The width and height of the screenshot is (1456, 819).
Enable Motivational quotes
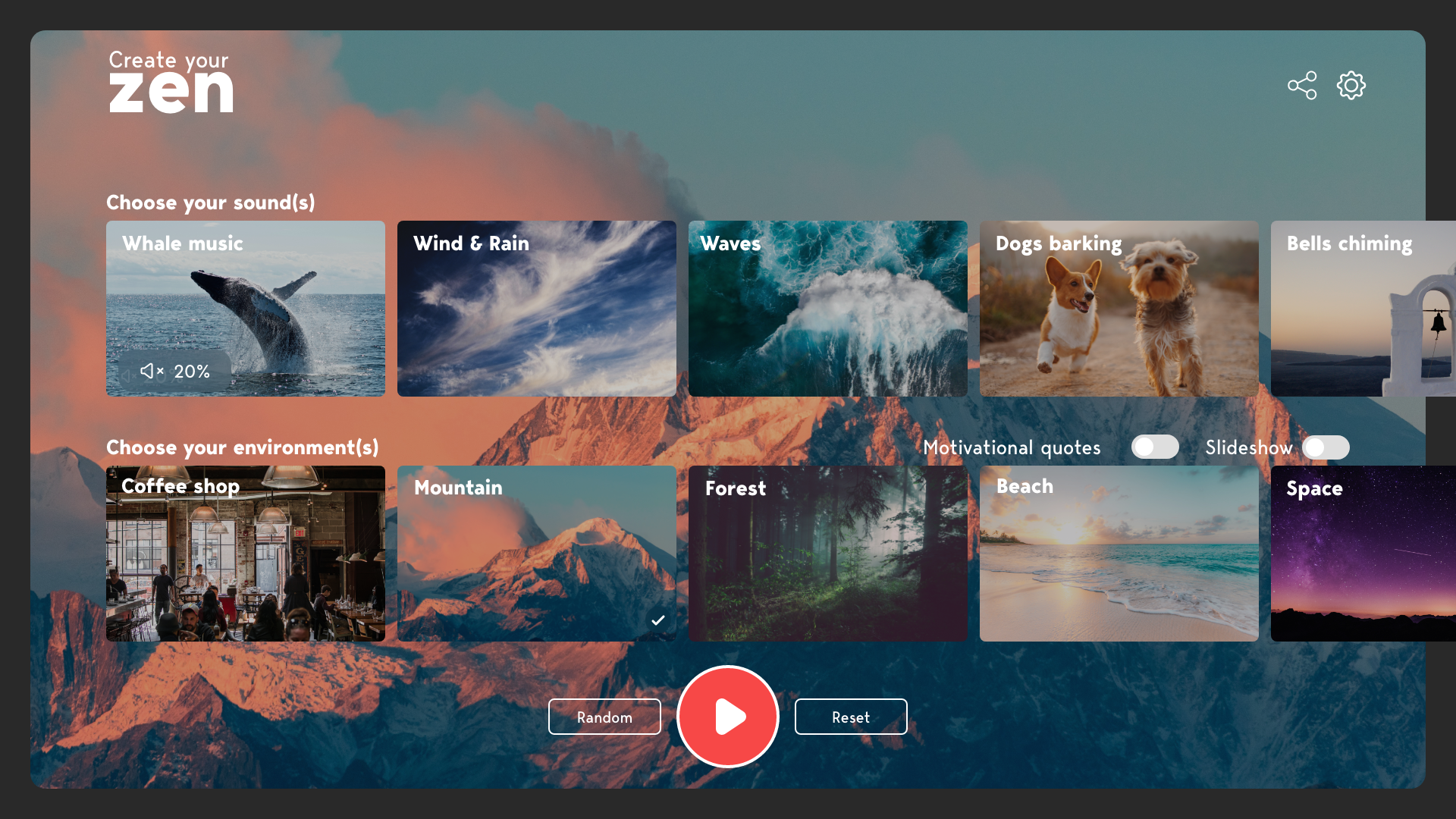point(1155,447)
